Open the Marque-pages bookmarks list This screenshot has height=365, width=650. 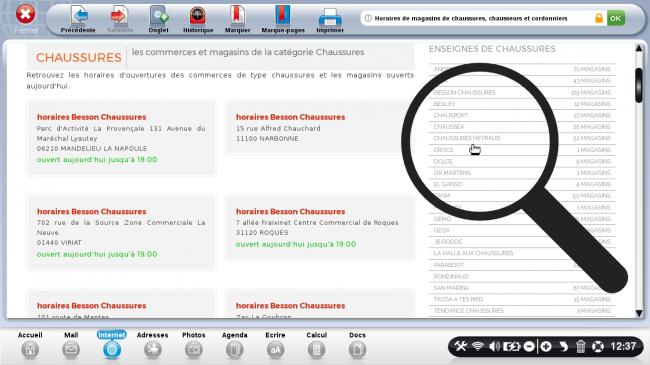point(283,16)
